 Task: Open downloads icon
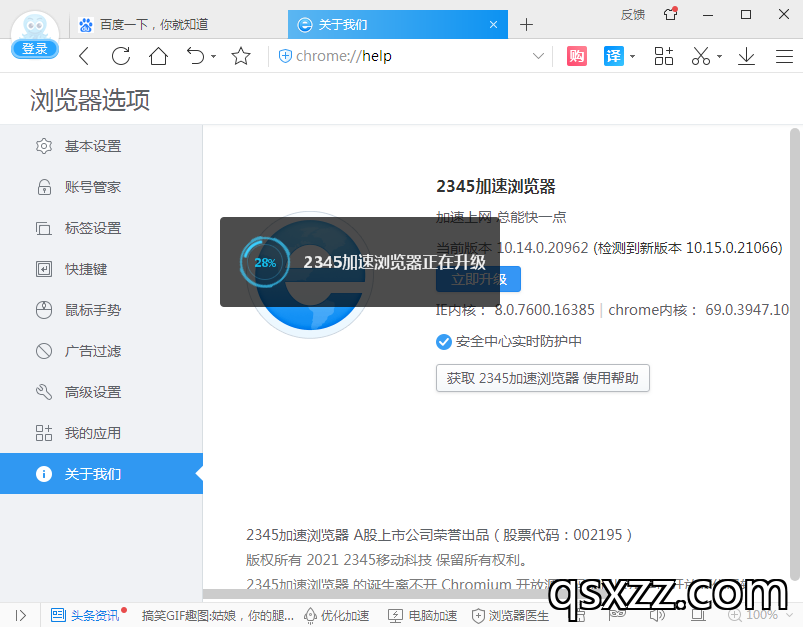click(x=746, y=56)
